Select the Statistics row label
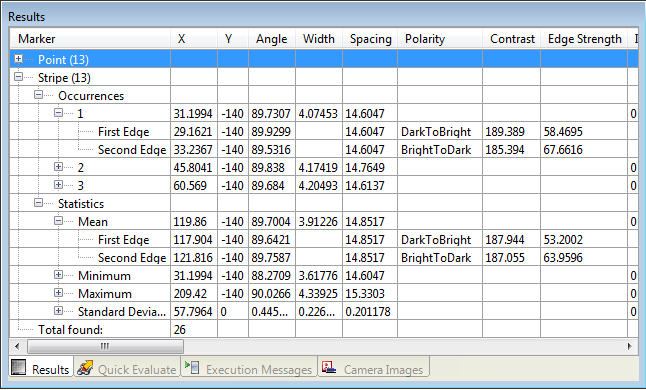 tap(81, 204)
